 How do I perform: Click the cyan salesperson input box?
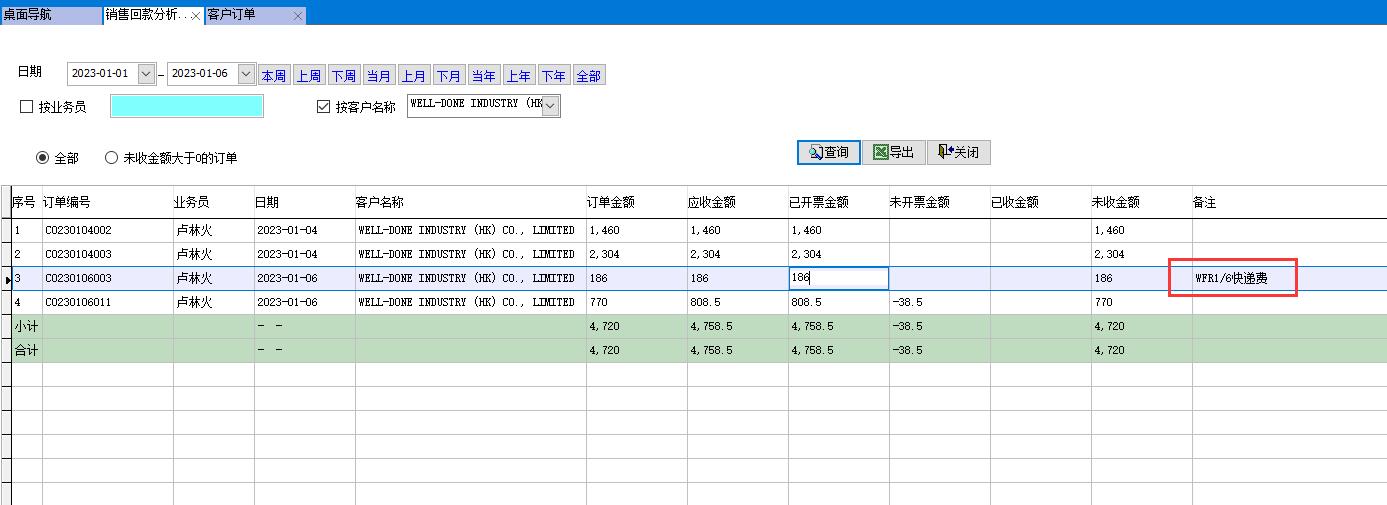187,106
